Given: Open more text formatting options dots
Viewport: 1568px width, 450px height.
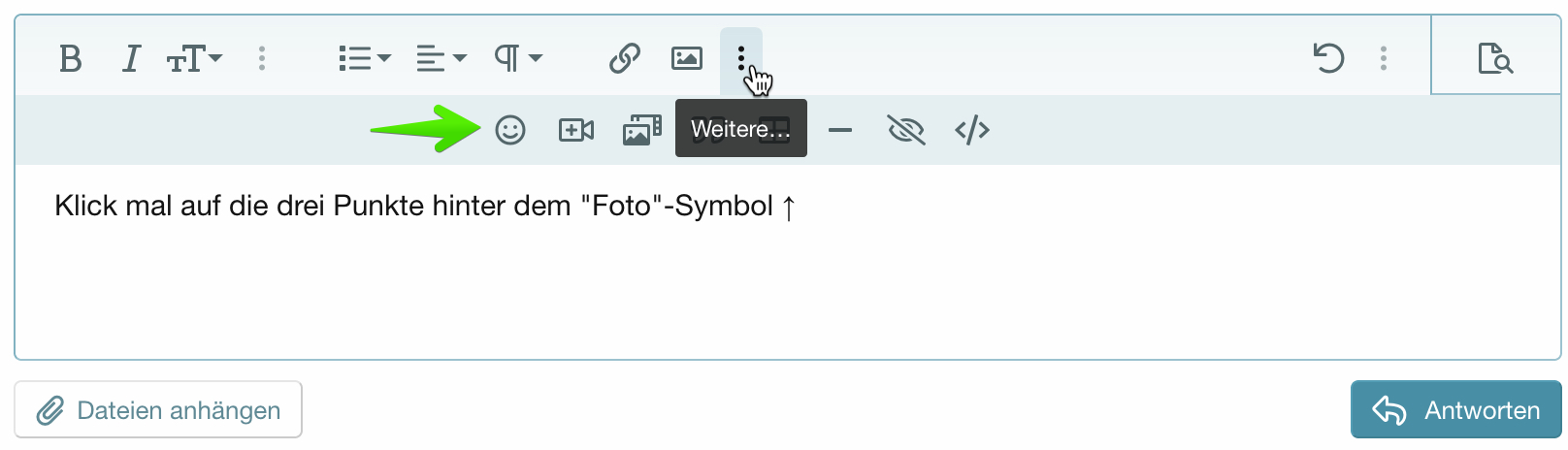Looking at the screenshot, I should point(262,59).
